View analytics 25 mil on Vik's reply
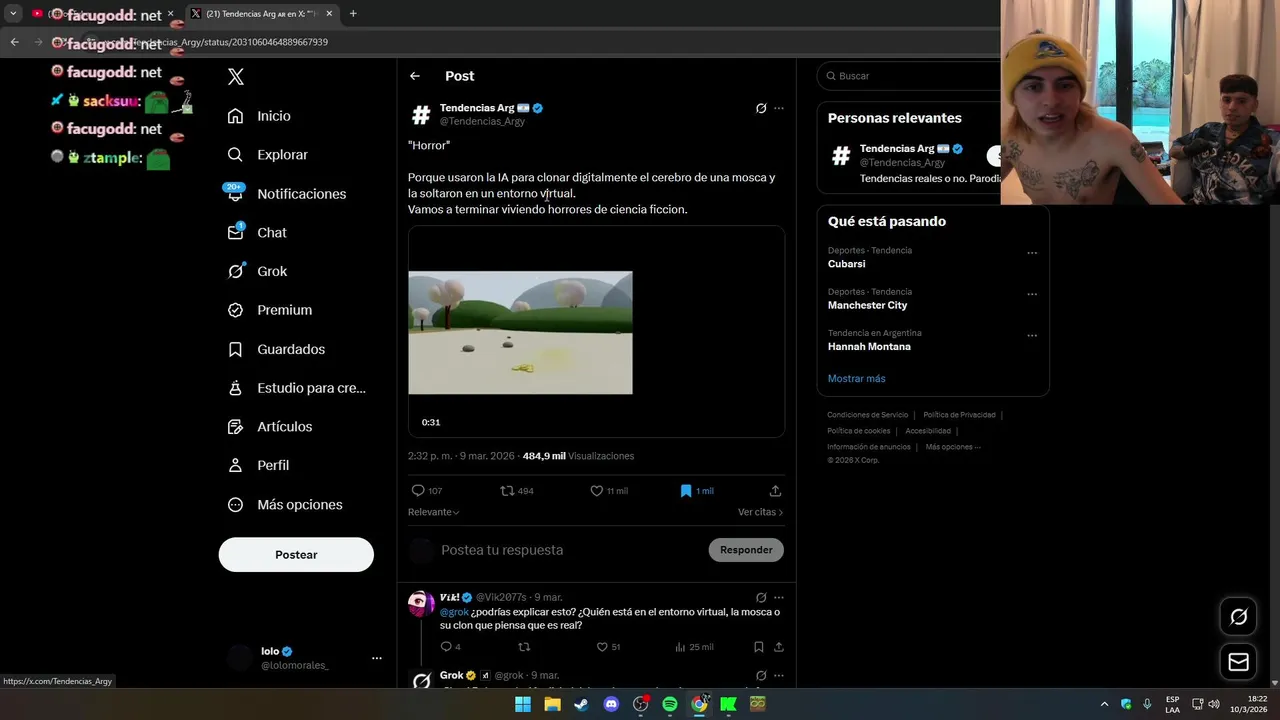The image size is (1280, 720). point(694,647)
